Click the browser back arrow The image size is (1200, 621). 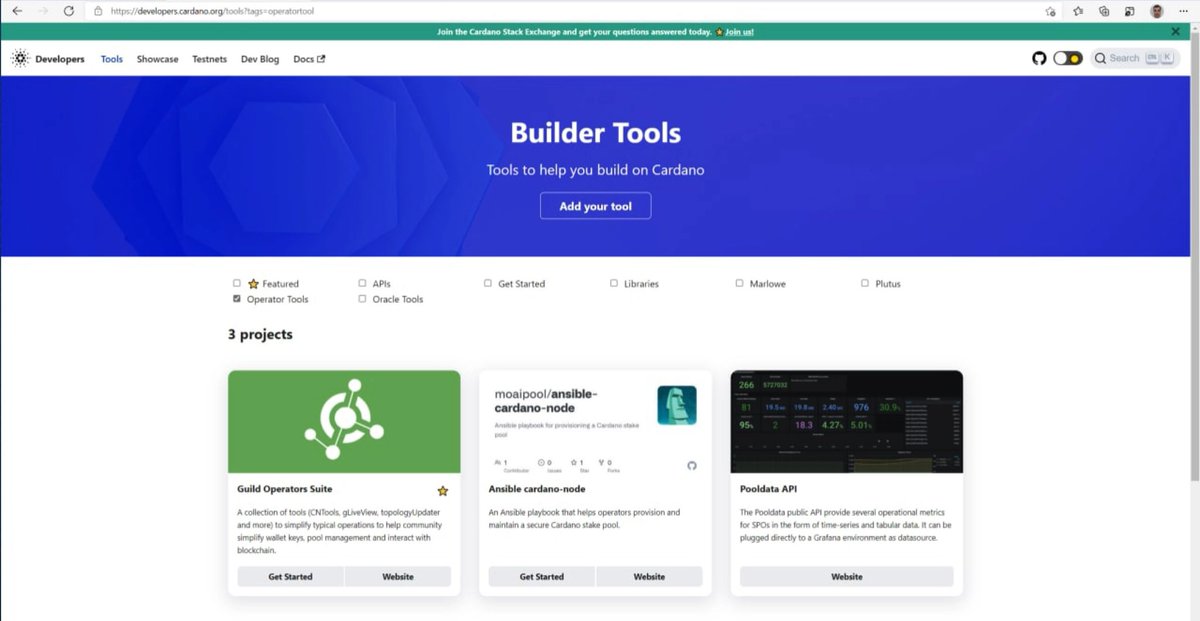[x=17, y=11]
